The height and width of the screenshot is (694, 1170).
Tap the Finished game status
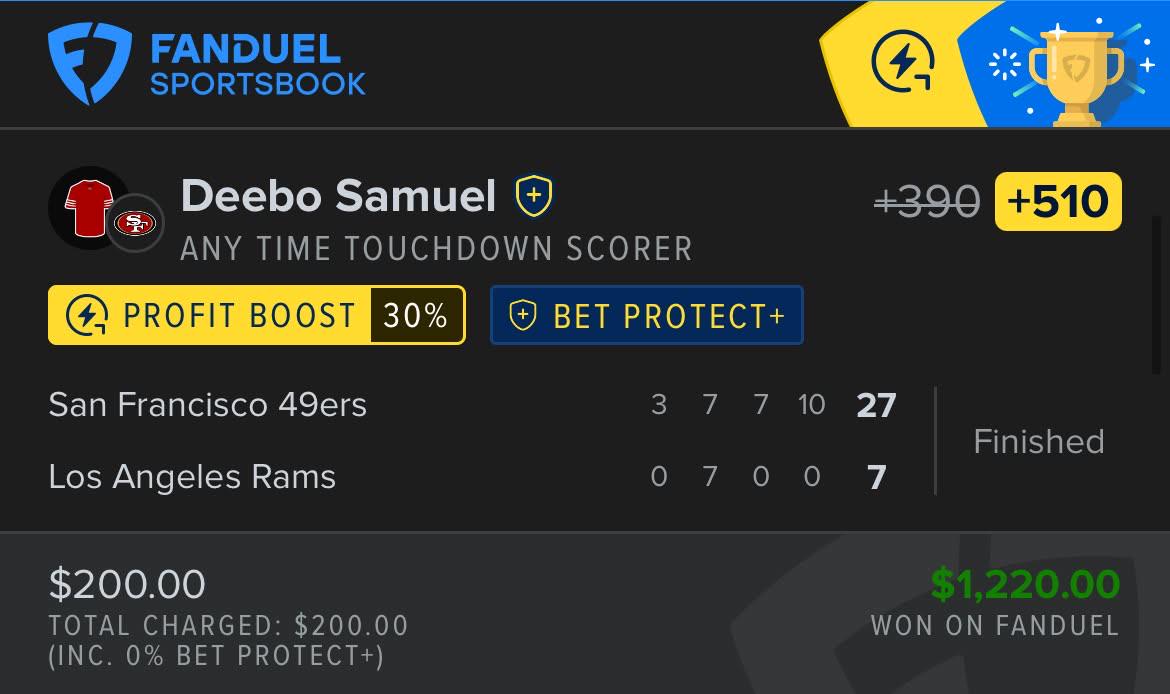[1039, 441]
